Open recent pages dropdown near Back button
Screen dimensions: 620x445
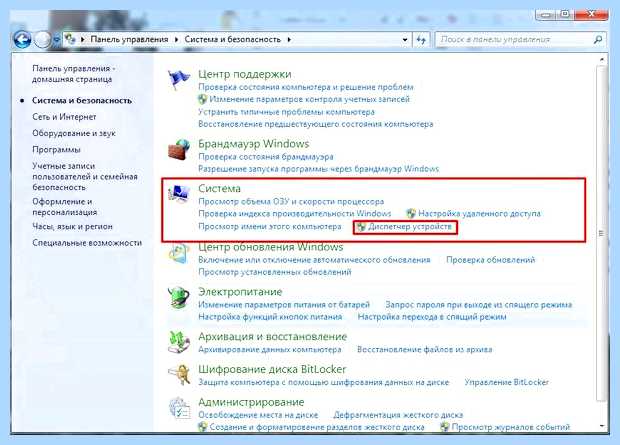click(57, 40)
